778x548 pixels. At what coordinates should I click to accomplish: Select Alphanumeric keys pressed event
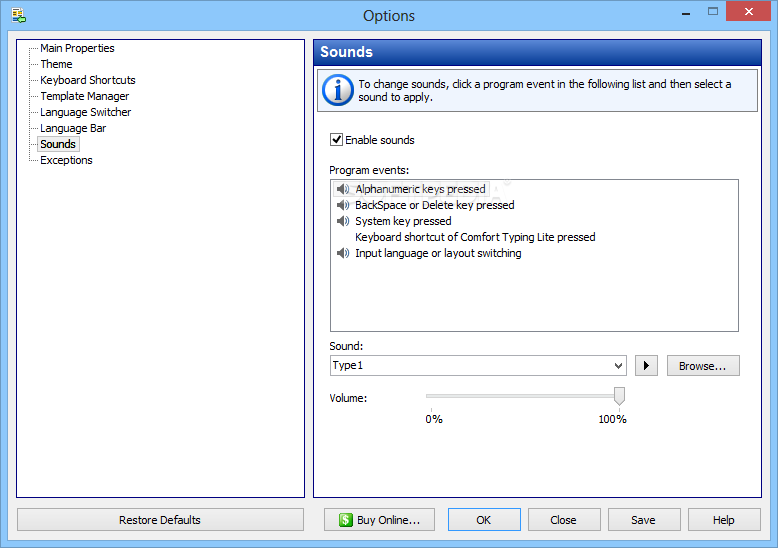[x=420, y=189]
